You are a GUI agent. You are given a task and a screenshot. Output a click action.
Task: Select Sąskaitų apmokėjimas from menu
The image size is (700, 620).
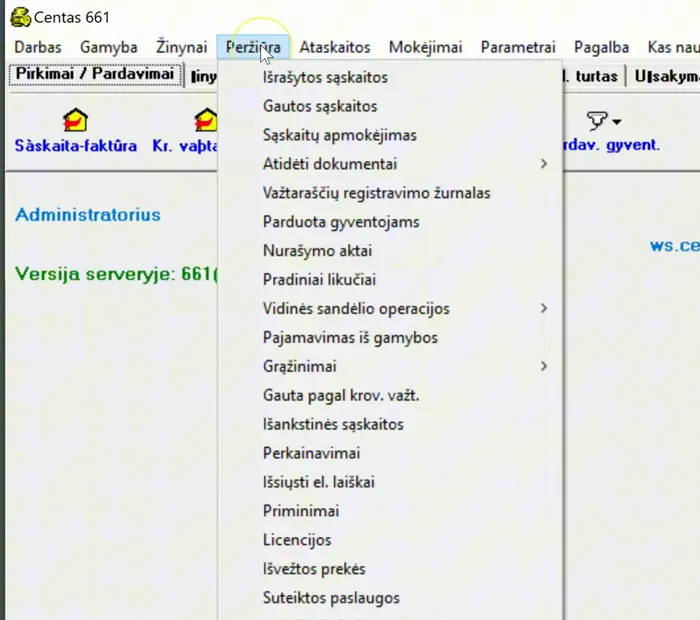[x=390, y=135]
